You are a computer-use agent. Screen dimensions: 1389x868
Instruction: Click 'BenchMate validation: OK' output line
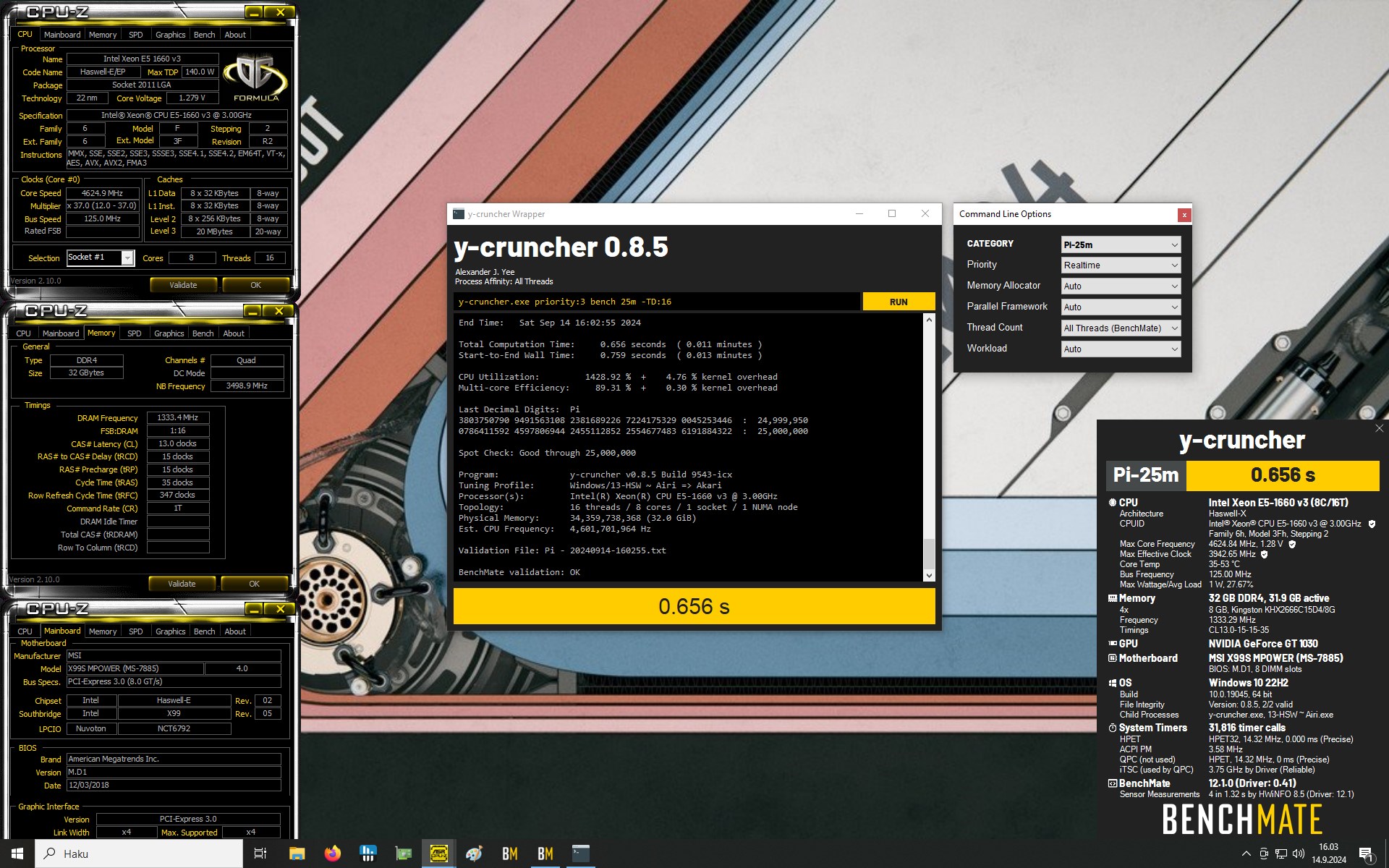tap(519, 572)
